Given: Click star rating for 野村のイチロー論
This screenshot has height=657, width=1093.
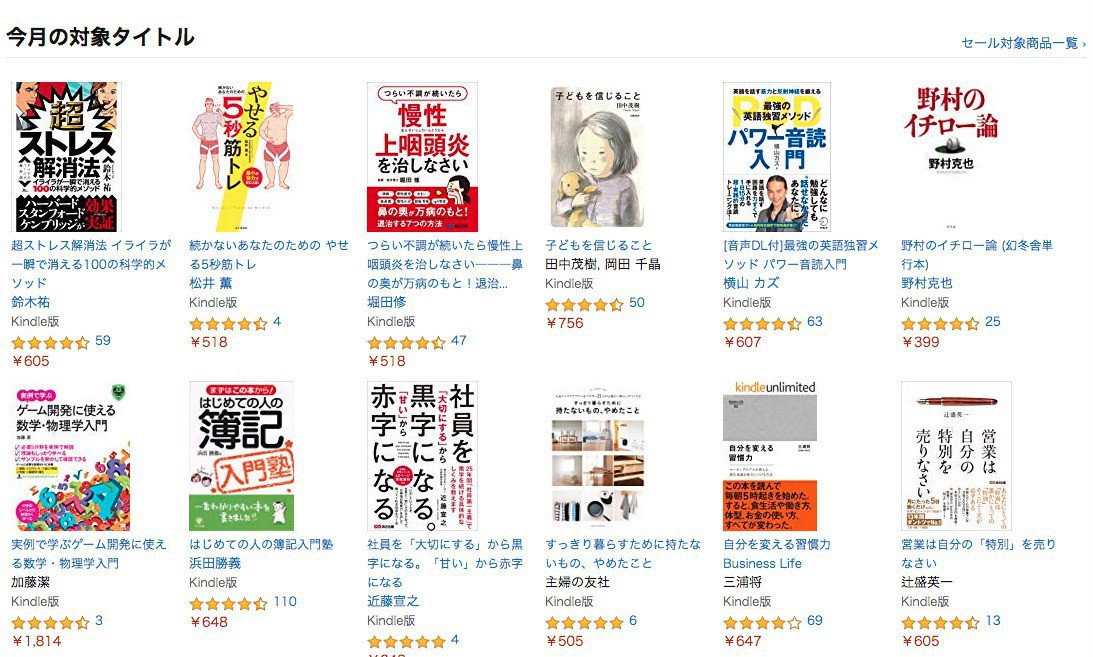Looking at the screenshot, I should 940,323.
